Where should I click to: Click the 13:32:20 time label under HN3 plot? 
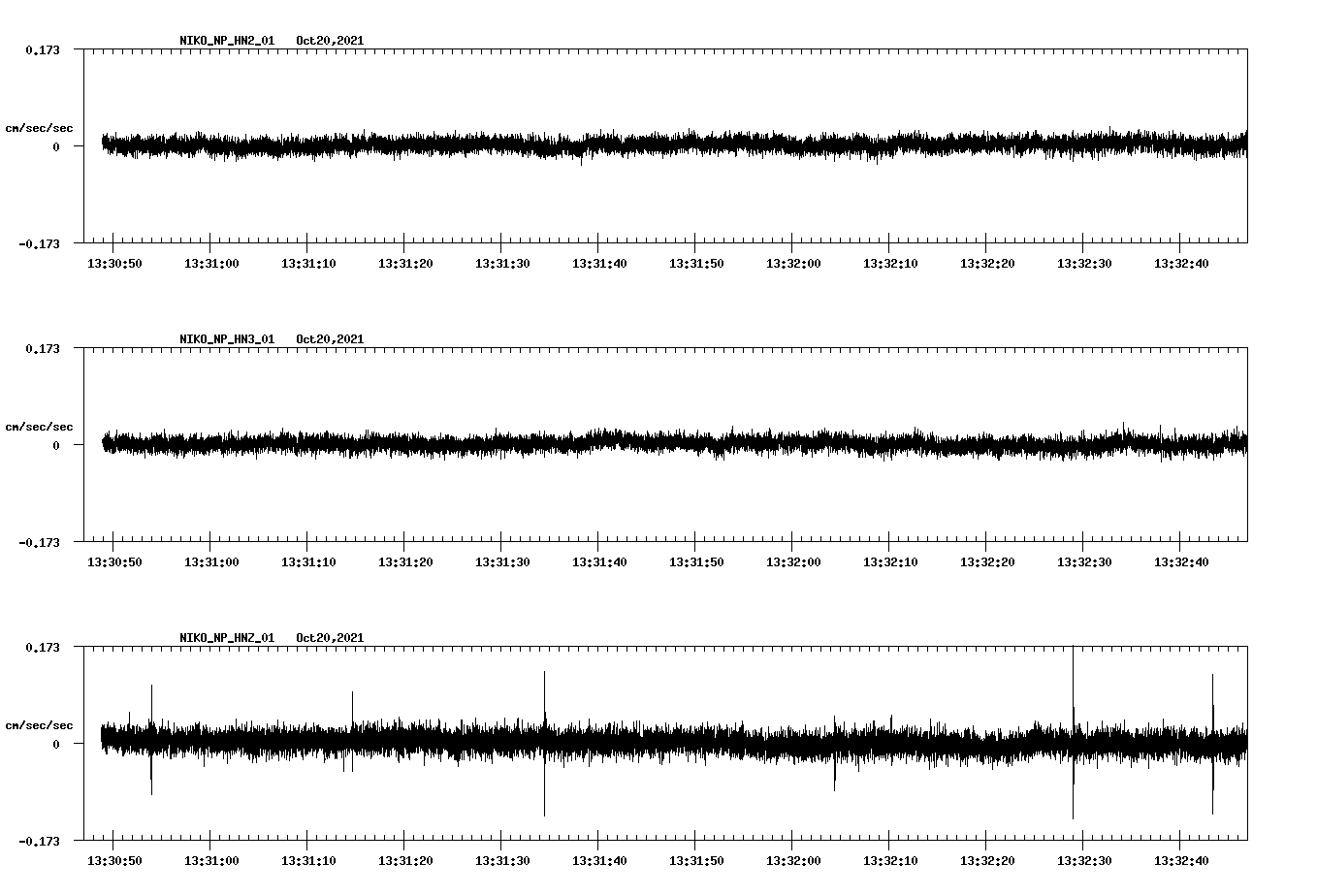click(987, 562)
